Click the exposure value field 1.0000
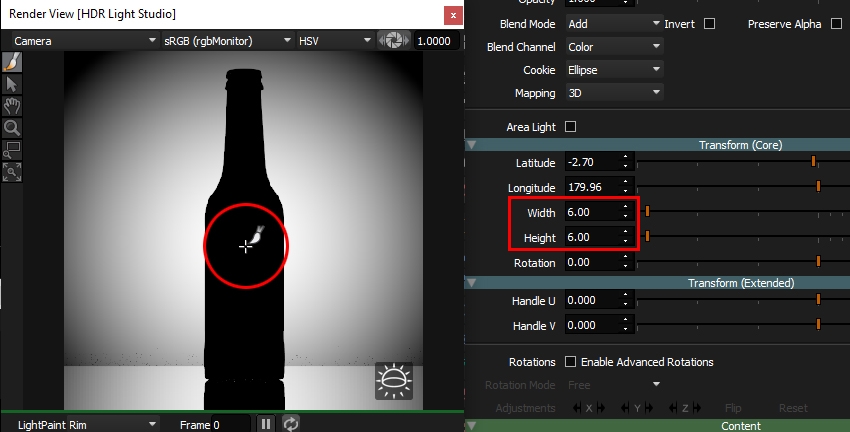This screenshot has width=850, height=432. [436, 41]
